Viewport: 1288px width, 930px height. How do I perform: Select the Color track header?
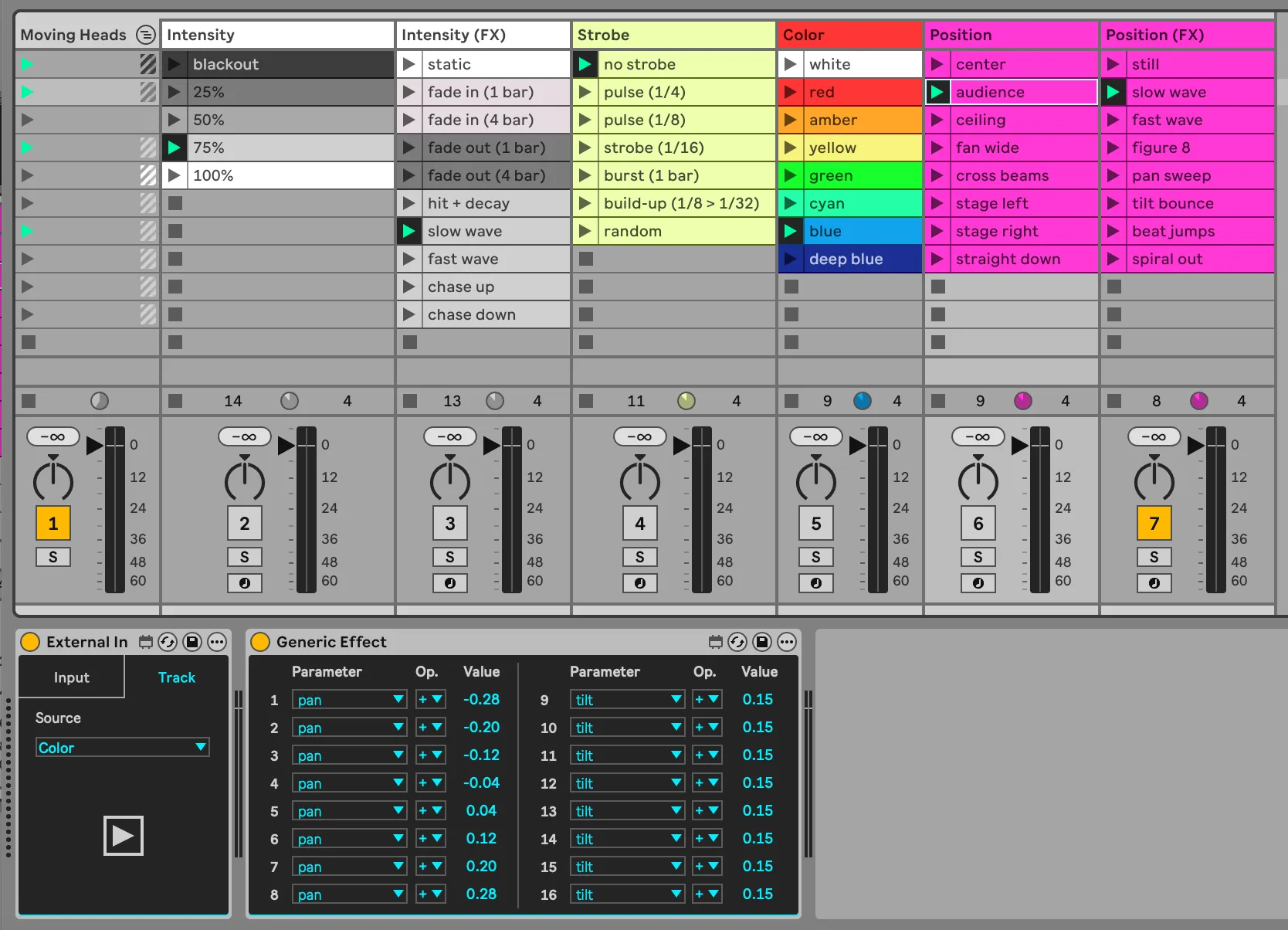pos(850,35)
